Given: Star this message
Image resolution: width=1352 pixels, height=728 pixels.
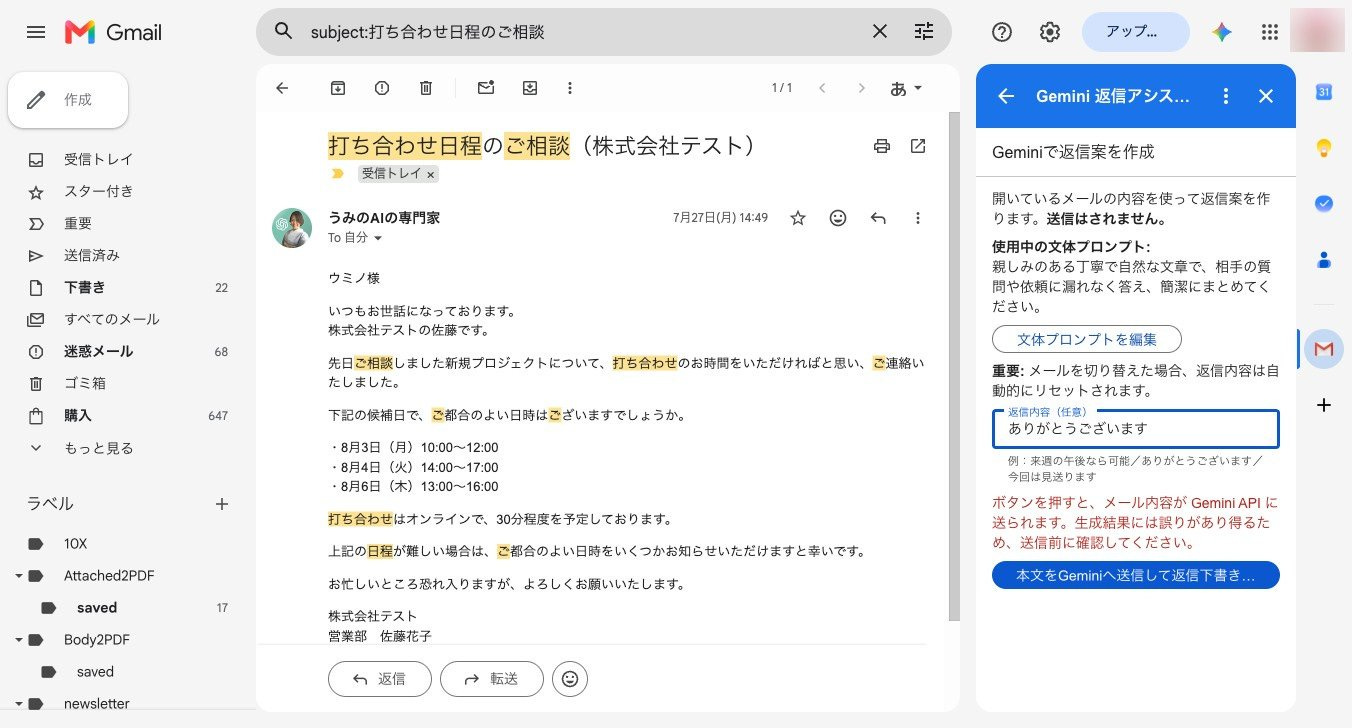Looking at the screenshot, I should [798, 218].
